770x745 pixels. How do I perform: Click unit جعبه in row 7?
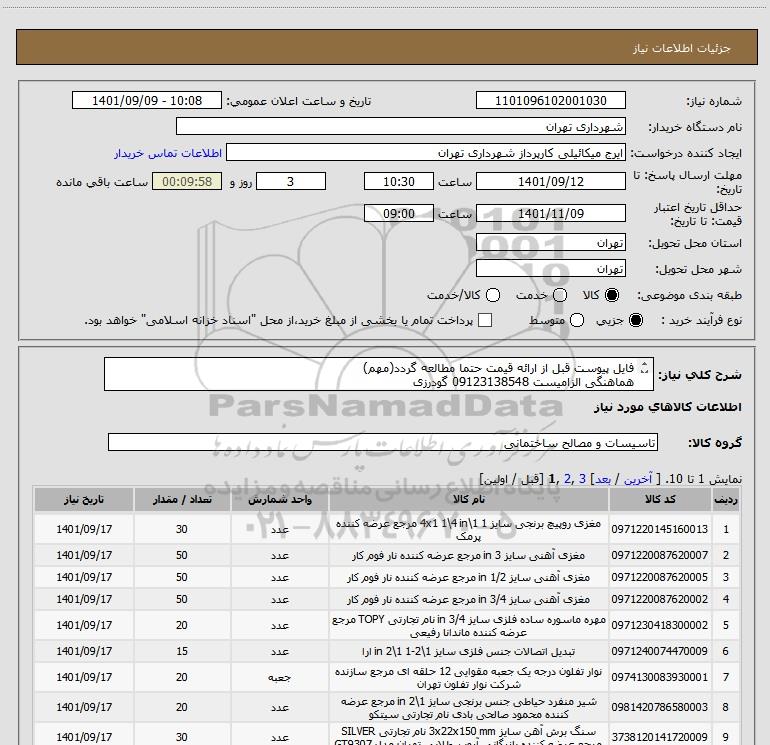[x=280, y=678]
